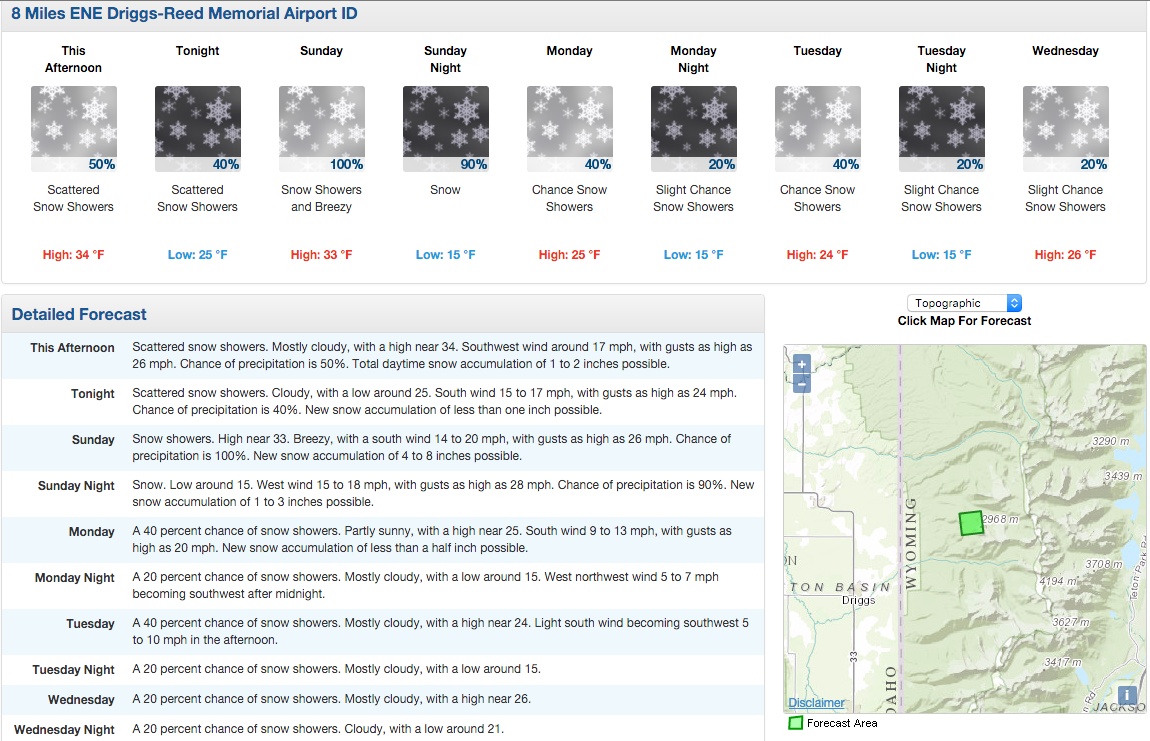
Task: Click the green forecast area square on map
Action: point(971,523)
